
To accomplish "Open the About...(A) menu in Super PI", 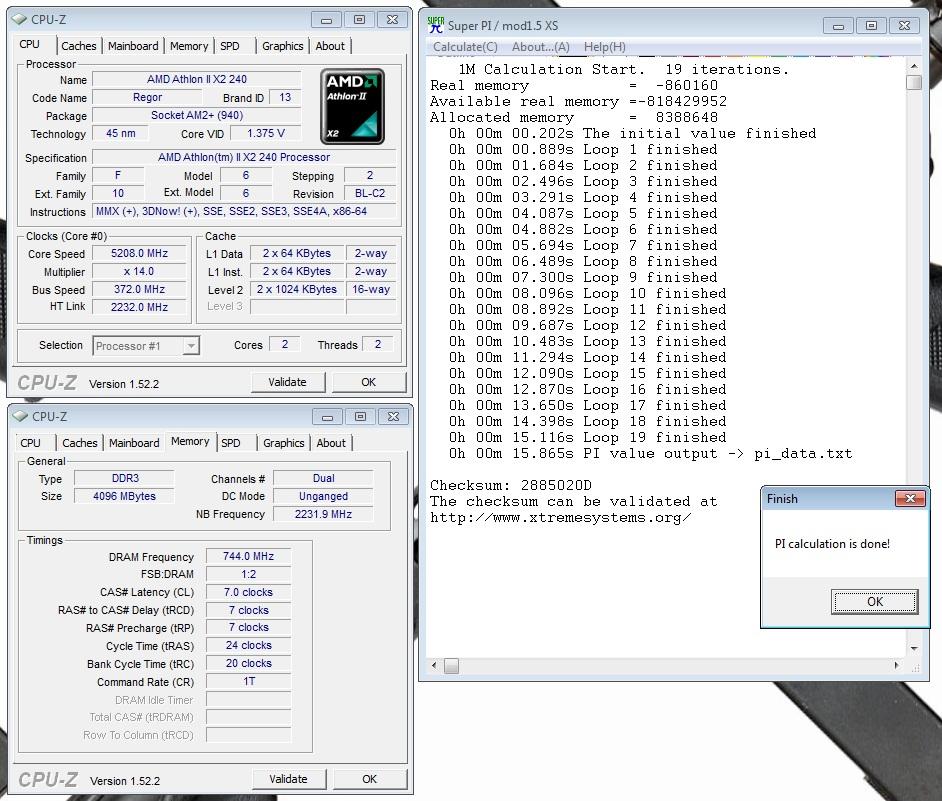I will pos(541,47).
